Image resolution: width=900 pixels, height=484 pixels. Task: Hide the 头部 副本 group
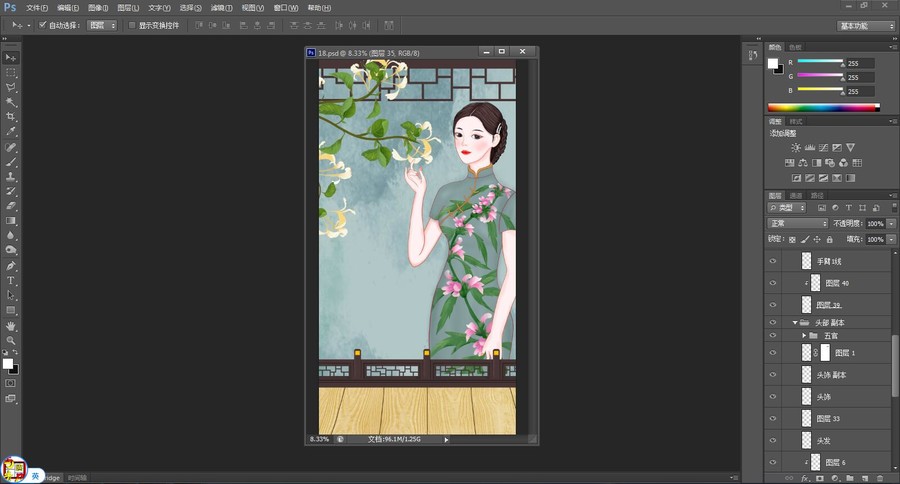[773, 323]
